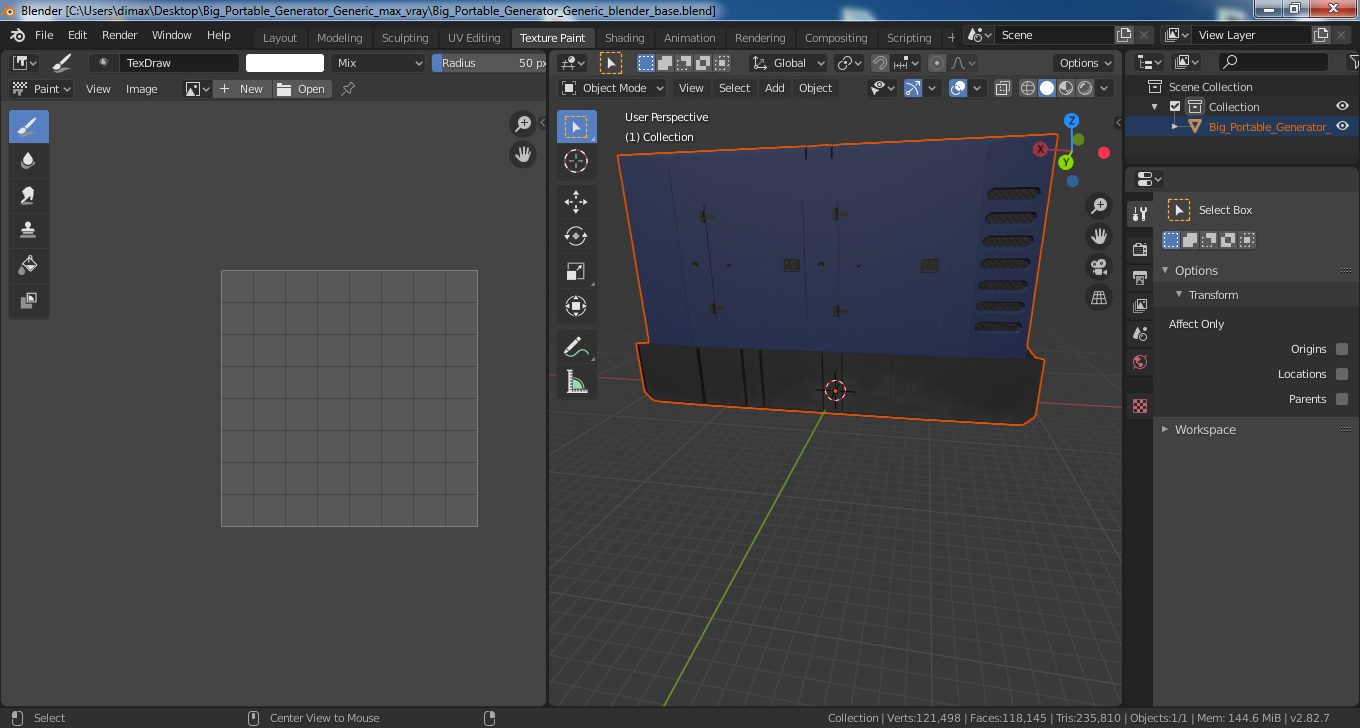Toggle viewport overlays on or off

pyautogui.click(x=958, y=88)
